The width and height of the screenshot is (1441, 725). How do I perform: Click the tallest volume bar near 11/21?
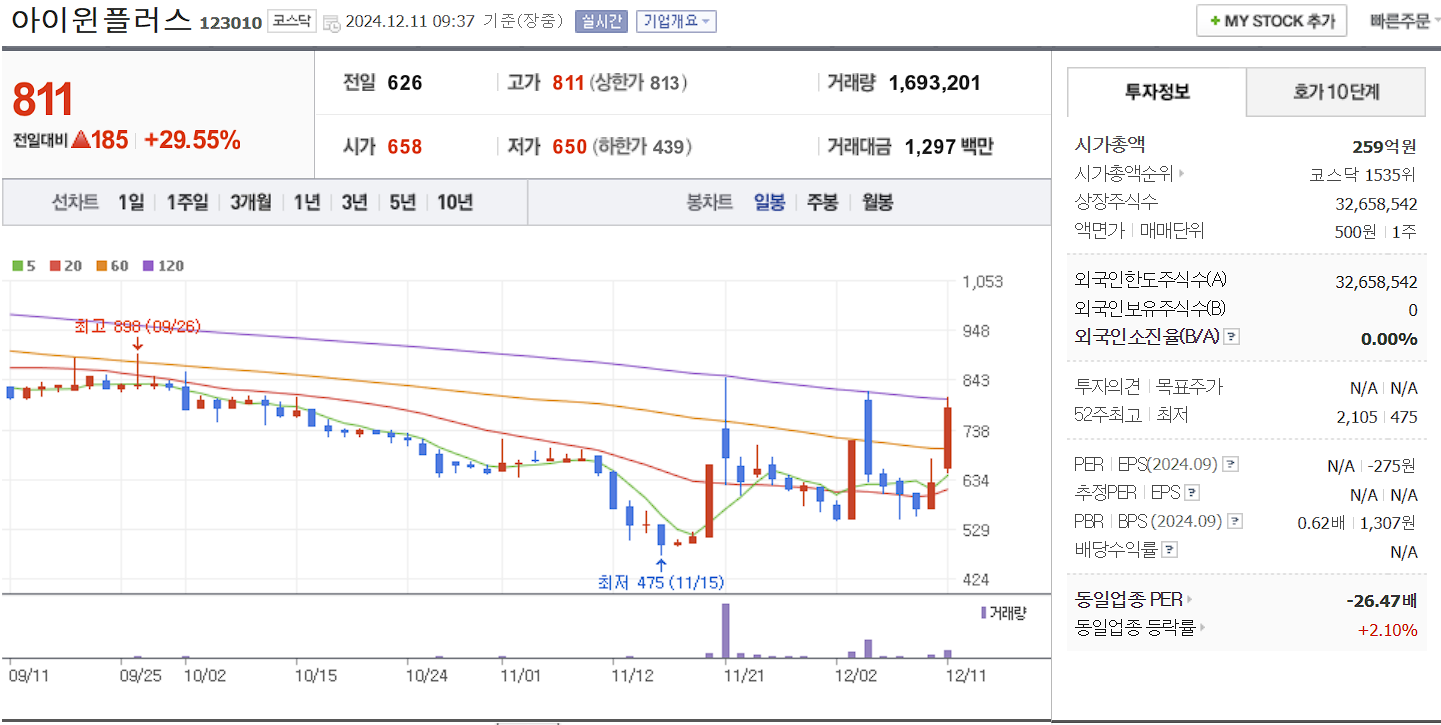pyautogui.click(x=726, y=631)
